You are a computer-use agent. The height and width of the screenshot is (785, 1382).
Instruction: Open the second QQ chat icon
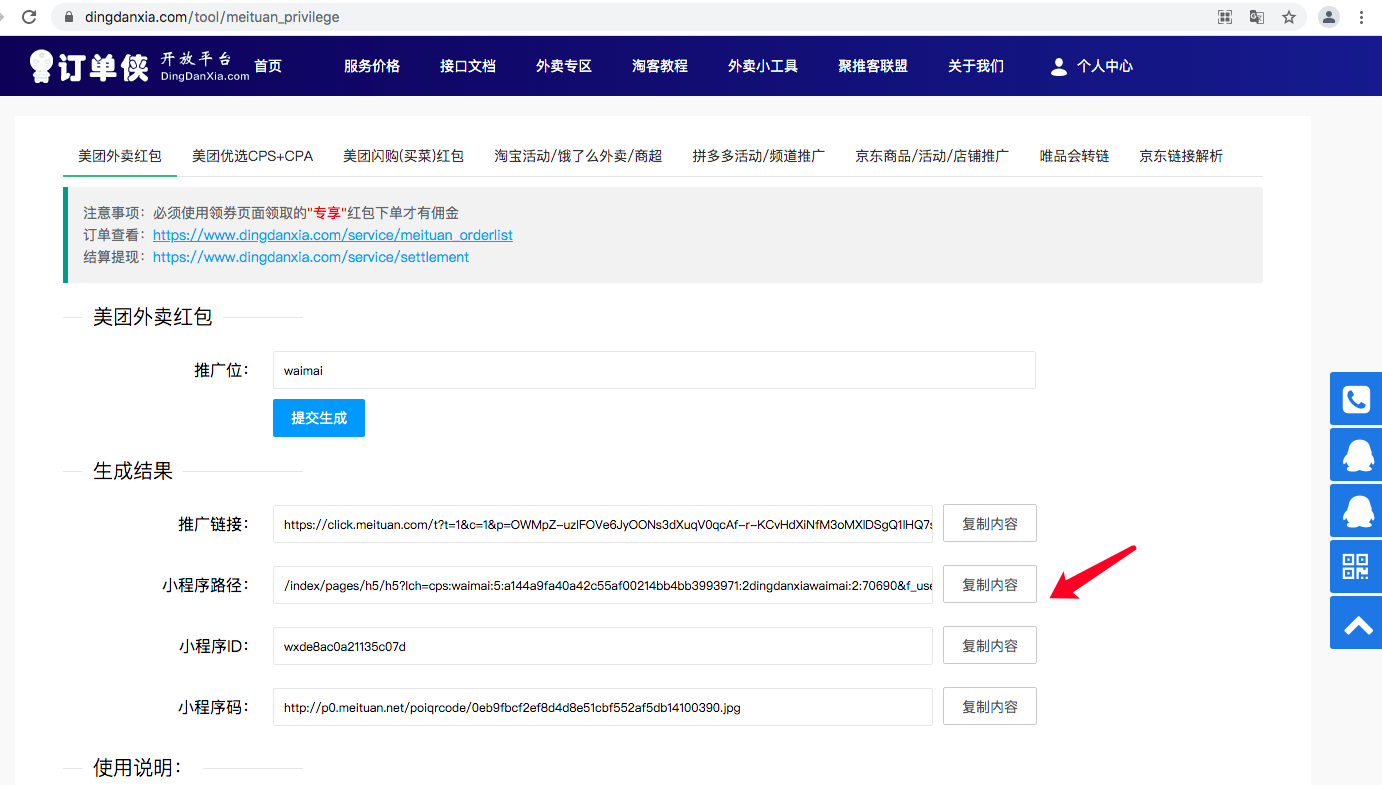(1356, 511)
